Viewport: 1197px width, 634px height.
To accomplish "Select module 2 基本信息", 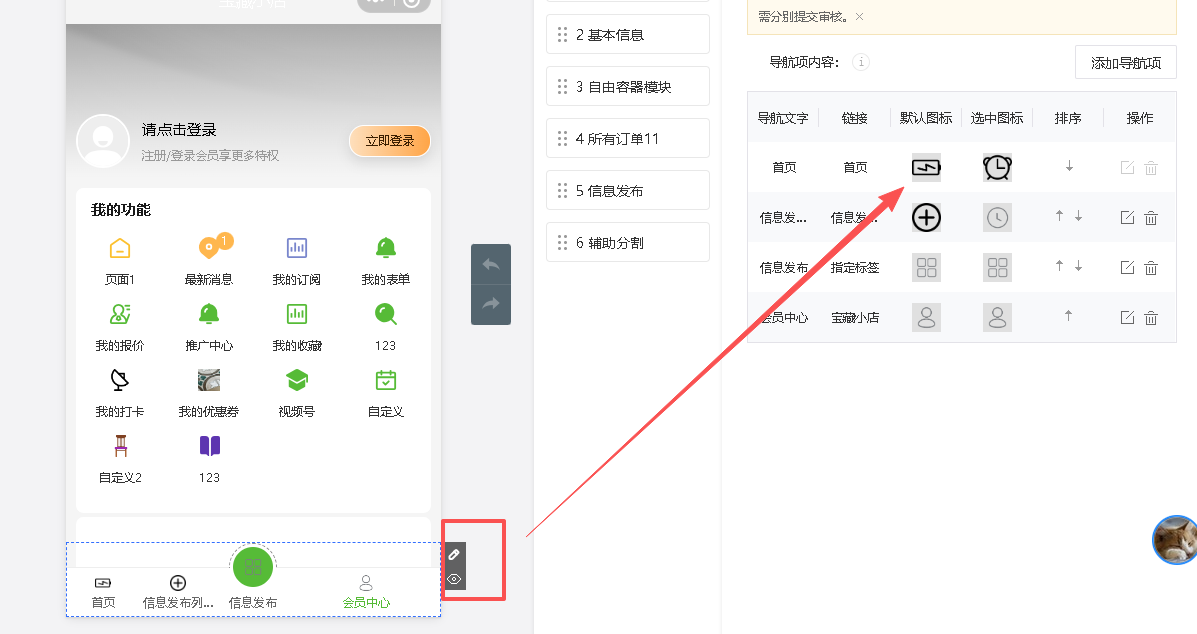I will (628, 34).
